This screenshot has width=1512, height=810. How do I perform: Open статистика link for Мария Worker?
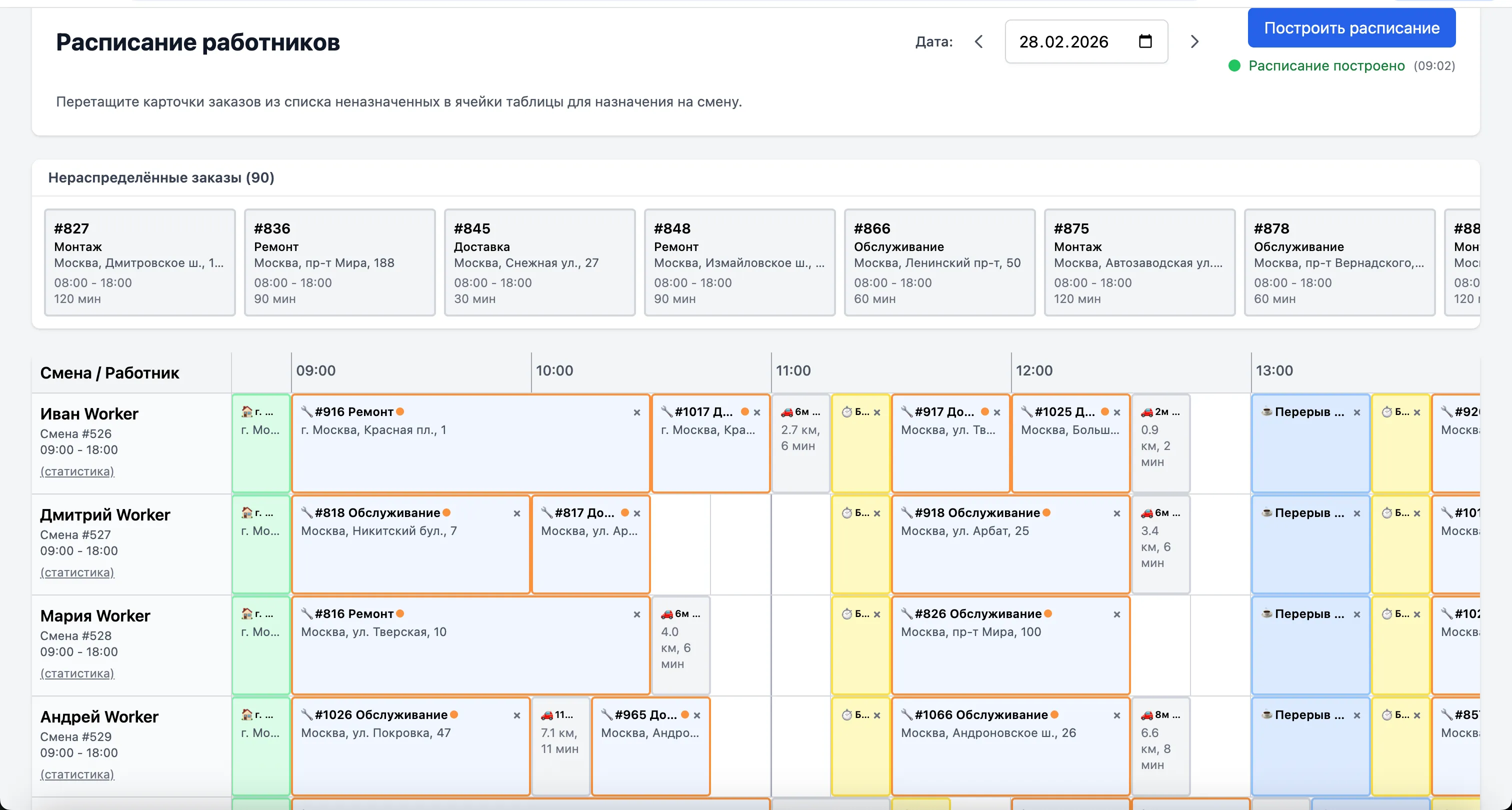pos(77,673)
